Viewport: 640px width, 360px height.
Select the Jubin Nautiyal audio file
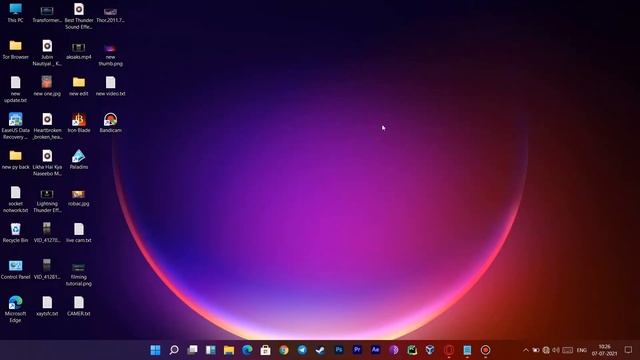[x=47, y=52]
